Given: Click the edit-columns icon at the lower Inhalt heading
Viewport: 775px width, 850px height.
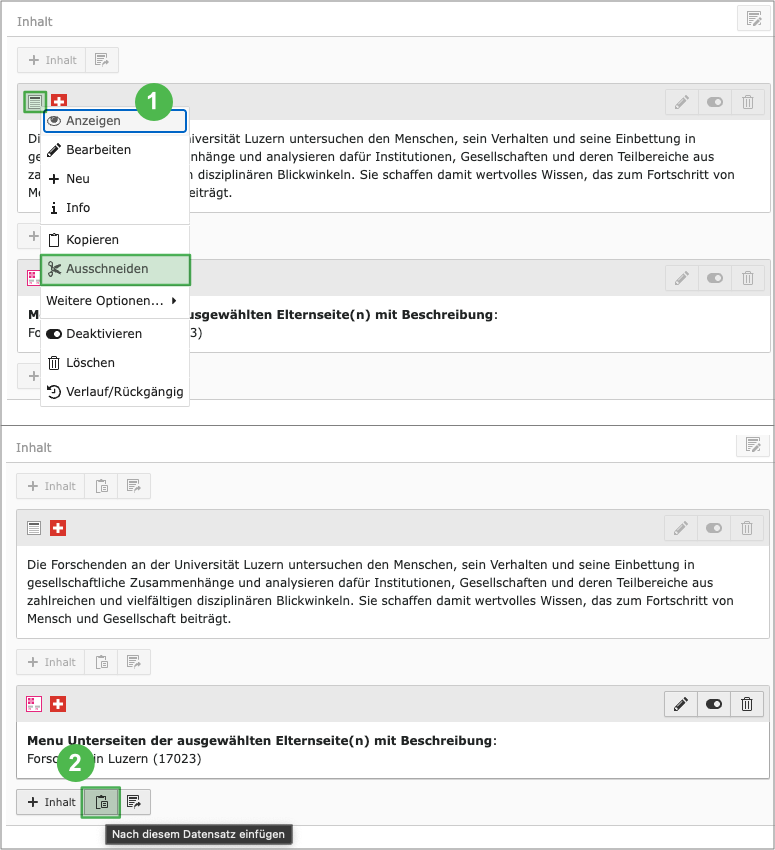Looking at the screenshot, I should 753,445.
